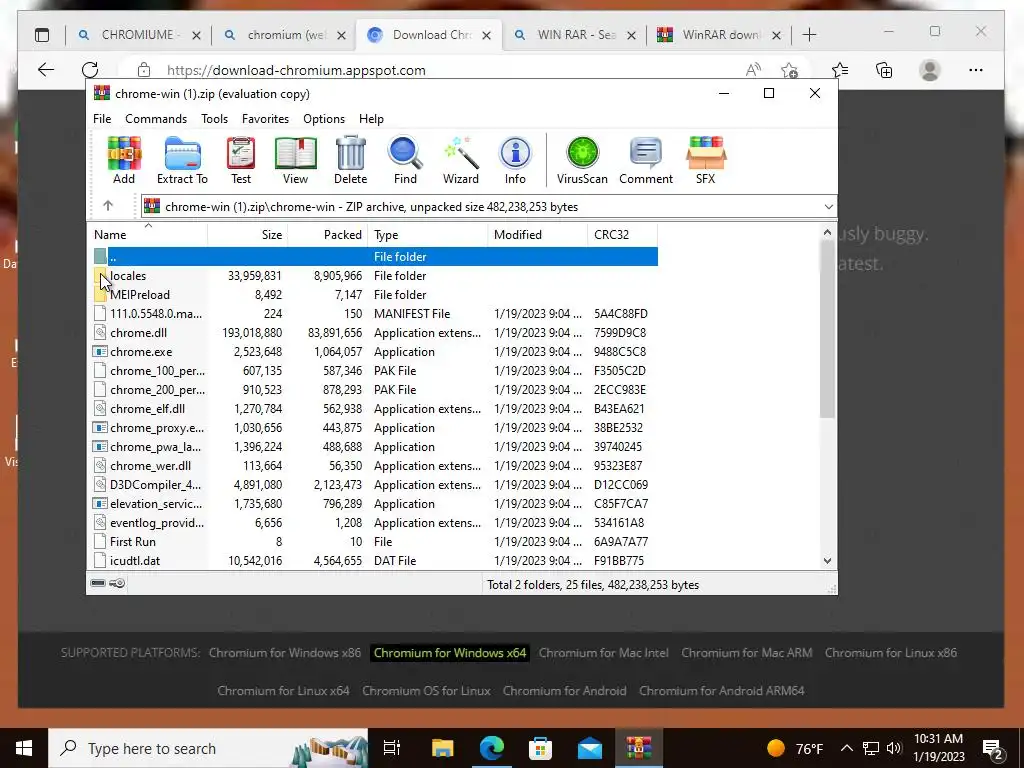Open the Tools menu
This screenshot has height=768, width=1024.
(214, 119)
